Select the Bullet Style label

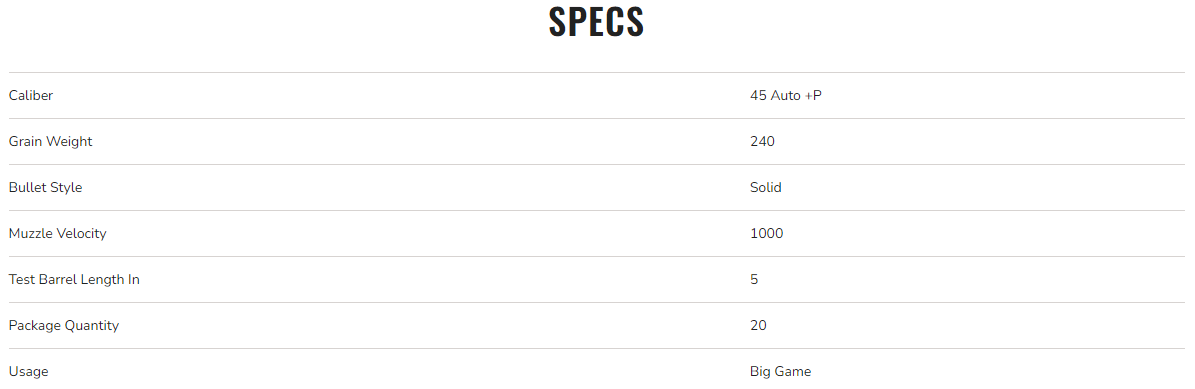coord(45,187)
